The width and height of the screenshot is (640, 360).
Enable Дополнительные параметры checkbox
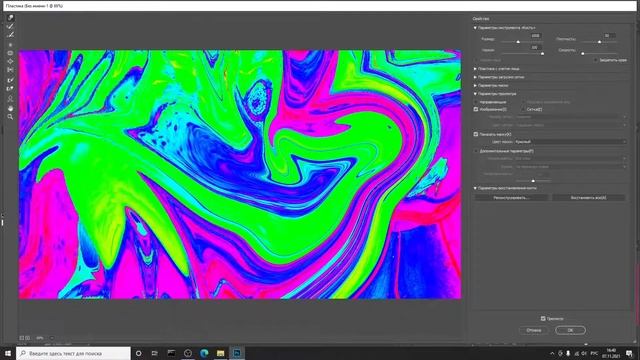(476, 151)
